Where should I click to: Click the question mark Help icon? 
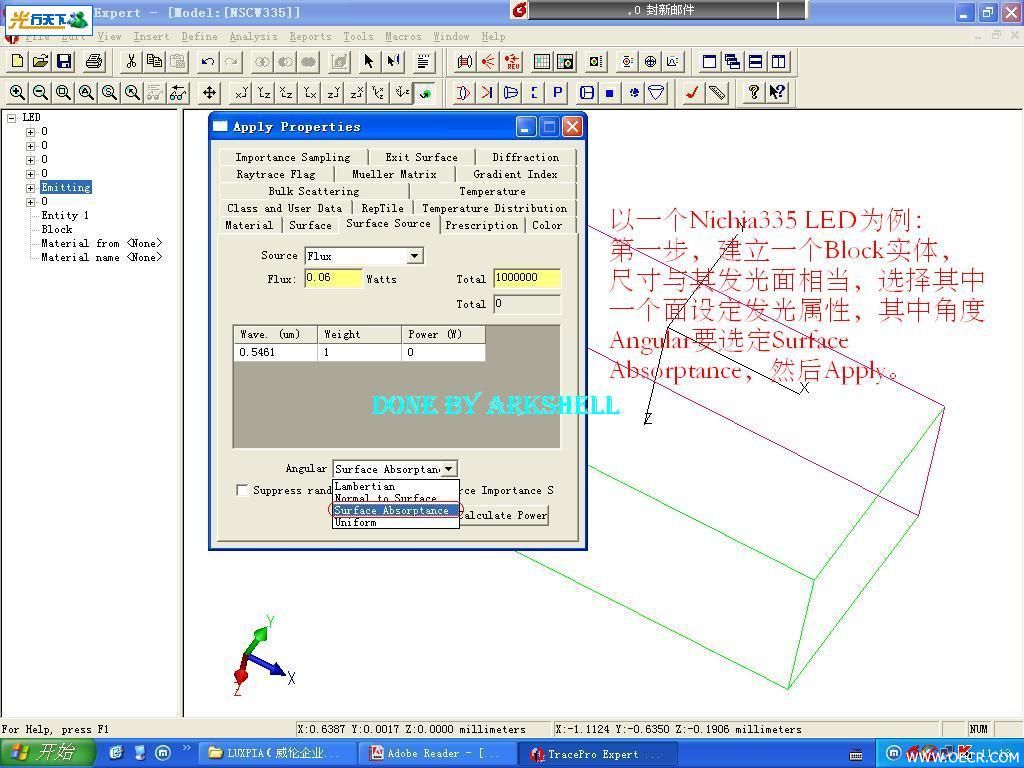click(x=753, y=93)
